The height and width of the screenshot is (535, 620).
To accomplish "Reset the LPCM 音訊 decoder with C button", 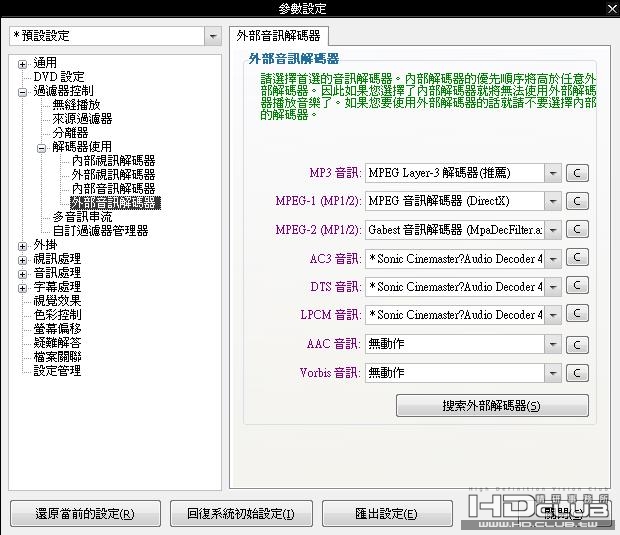I will [x=577, y=314].
